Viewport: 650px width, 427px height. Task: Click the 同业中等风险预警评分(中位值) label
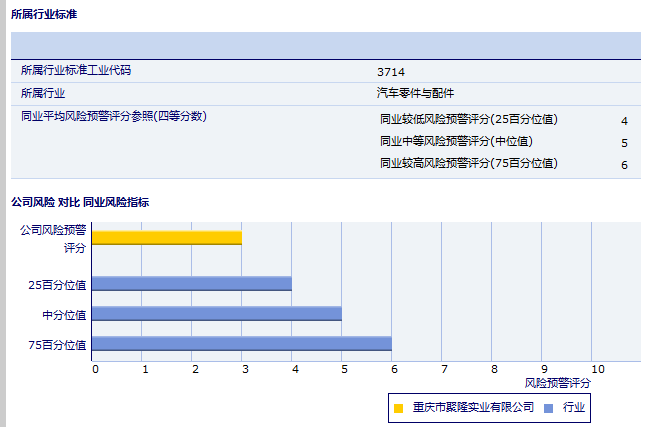456,142
